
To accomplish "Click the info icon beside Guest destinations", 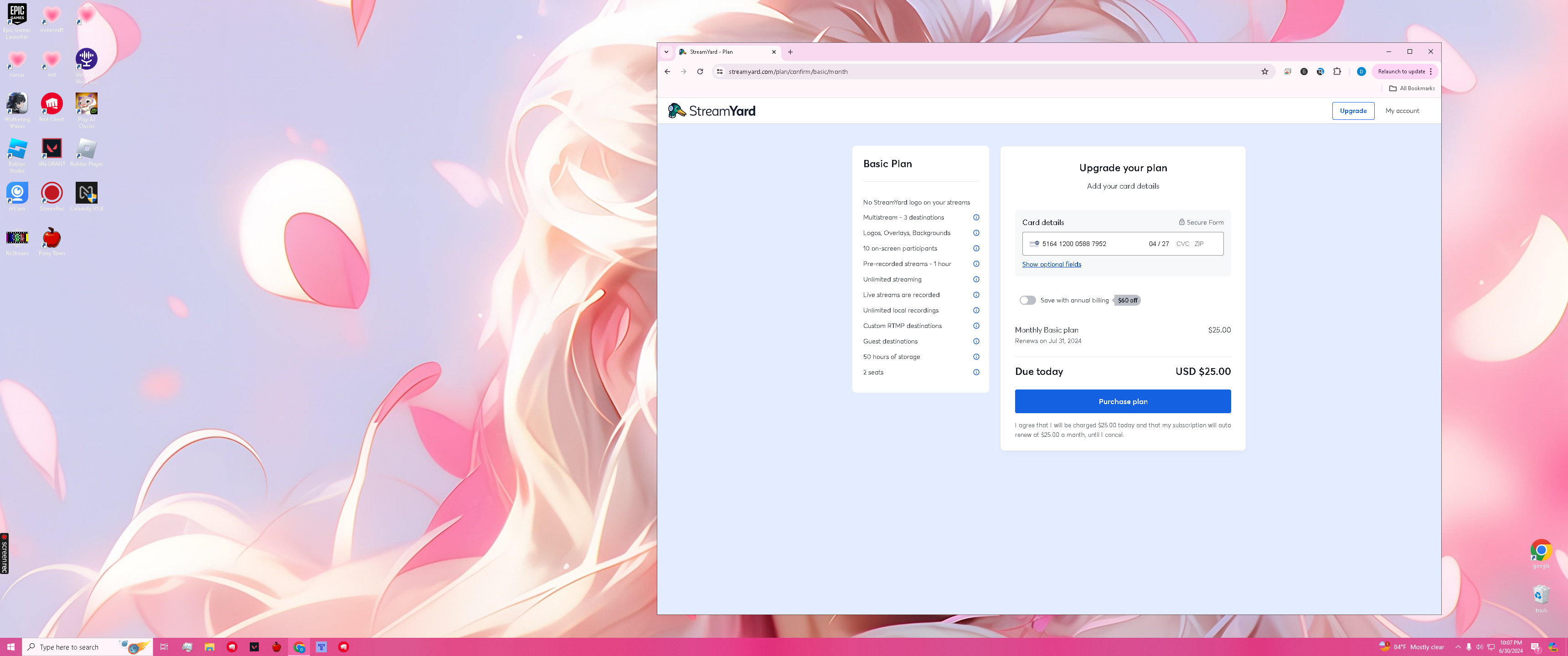I will (976, 341).
